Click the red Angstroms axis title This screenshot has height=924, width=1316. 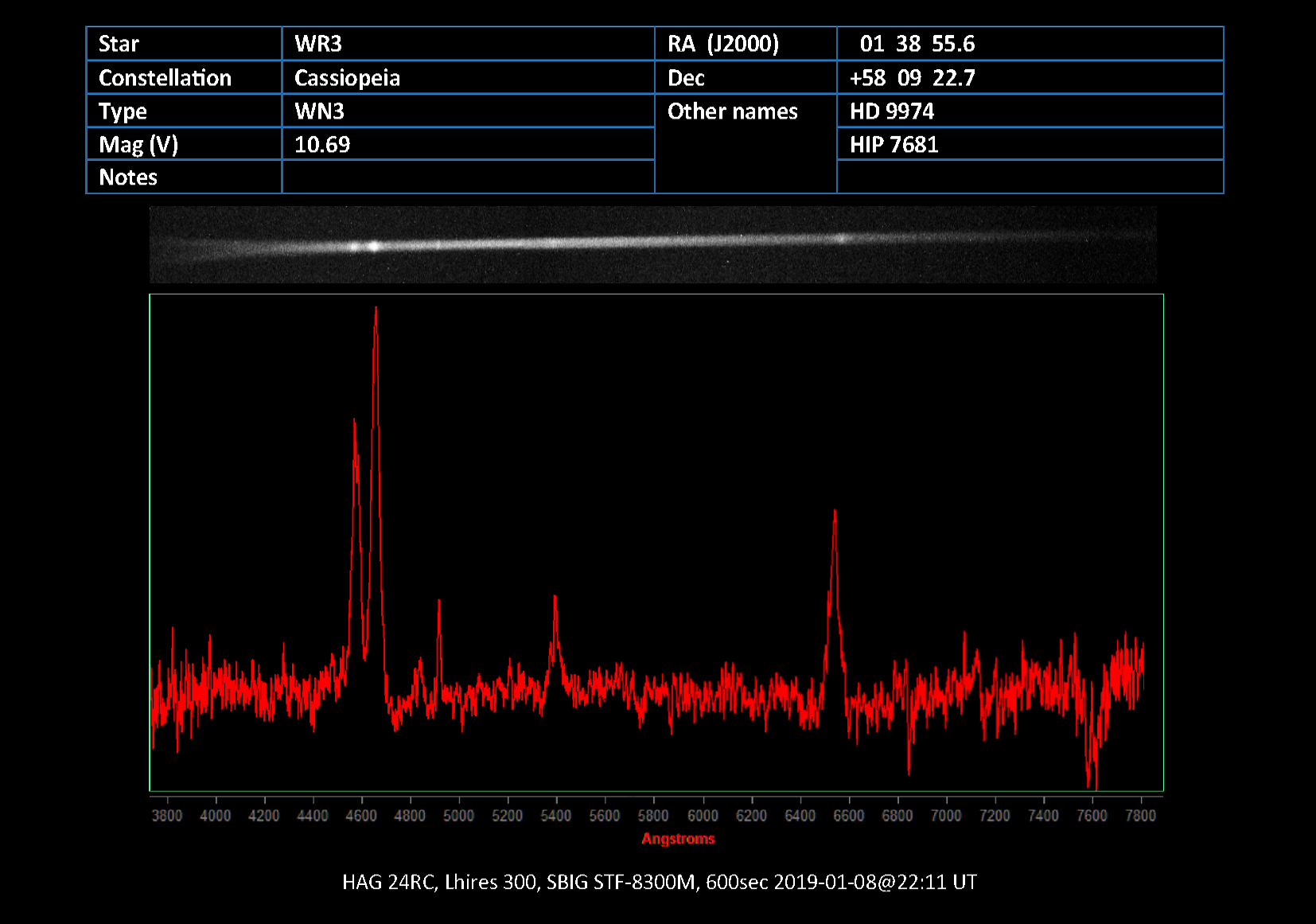click(678, 839)
